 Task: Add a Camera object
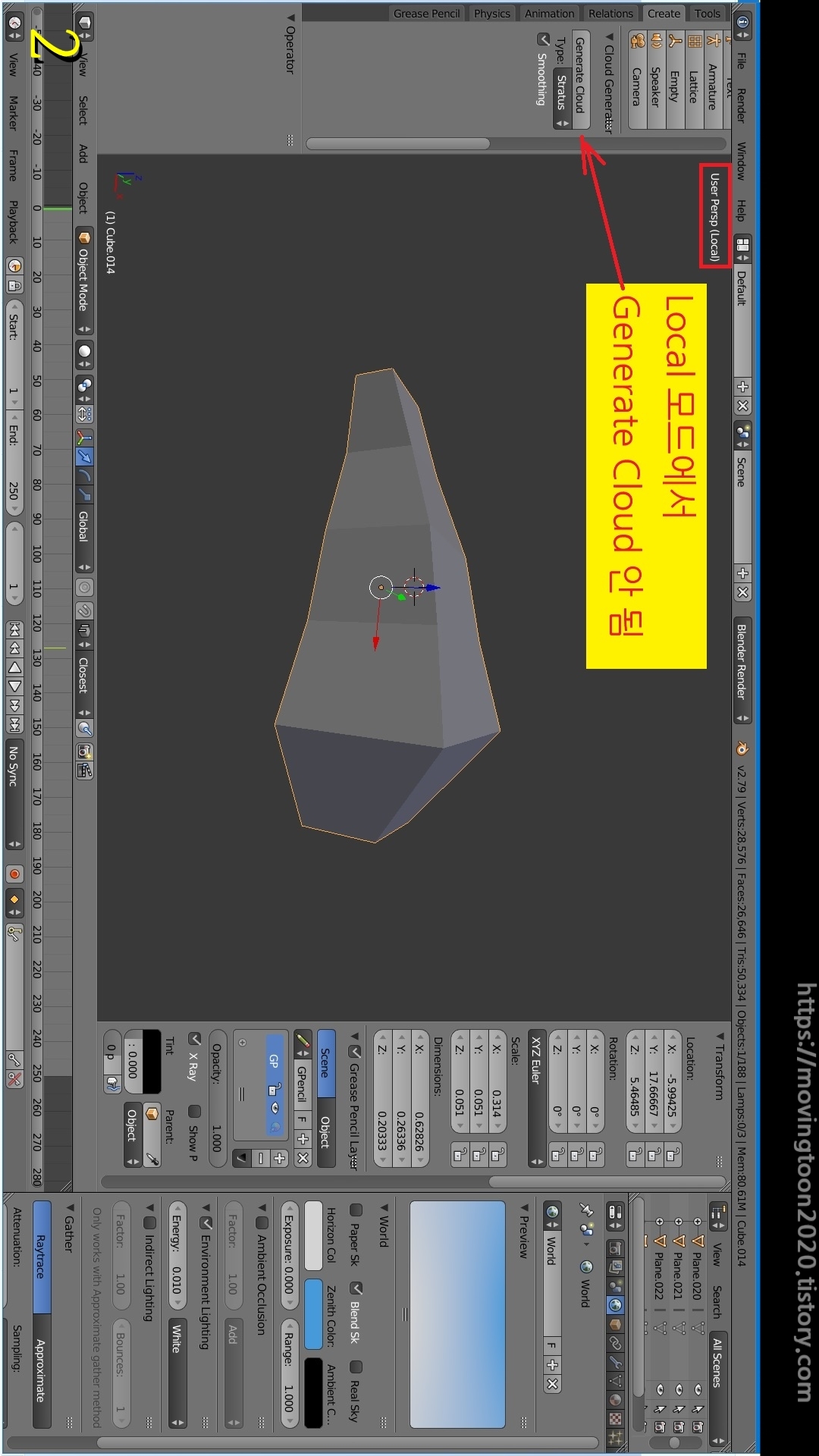tap(637, 79)
